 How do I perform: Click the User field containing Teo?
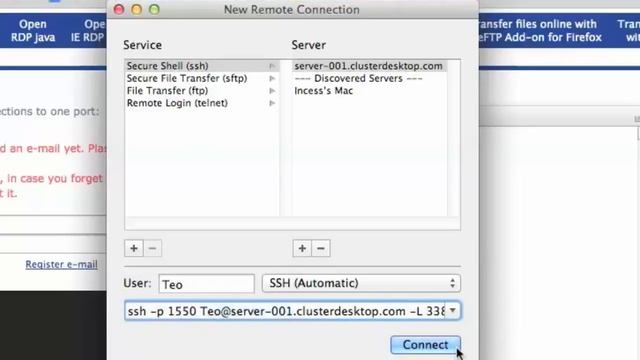pyautogui.click(x=207, y=284)
